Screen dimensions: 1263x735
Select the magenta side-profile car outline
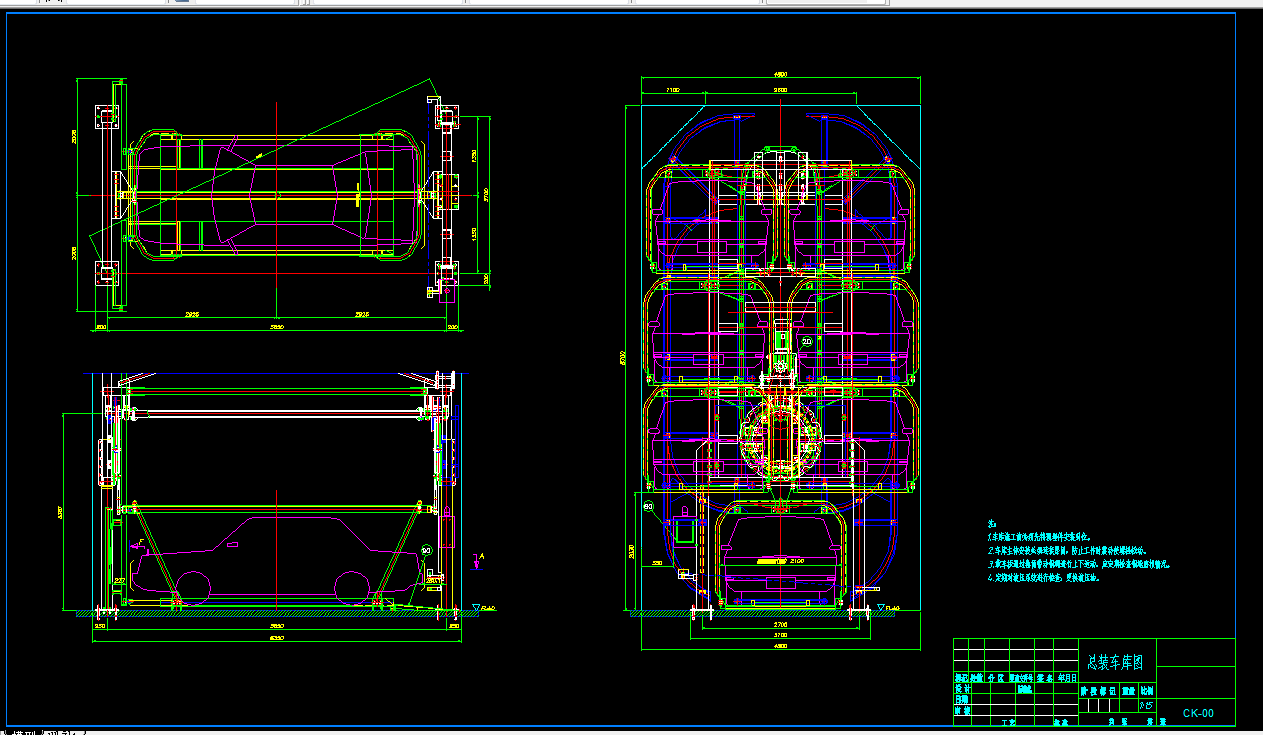click(x=276, y=561)
